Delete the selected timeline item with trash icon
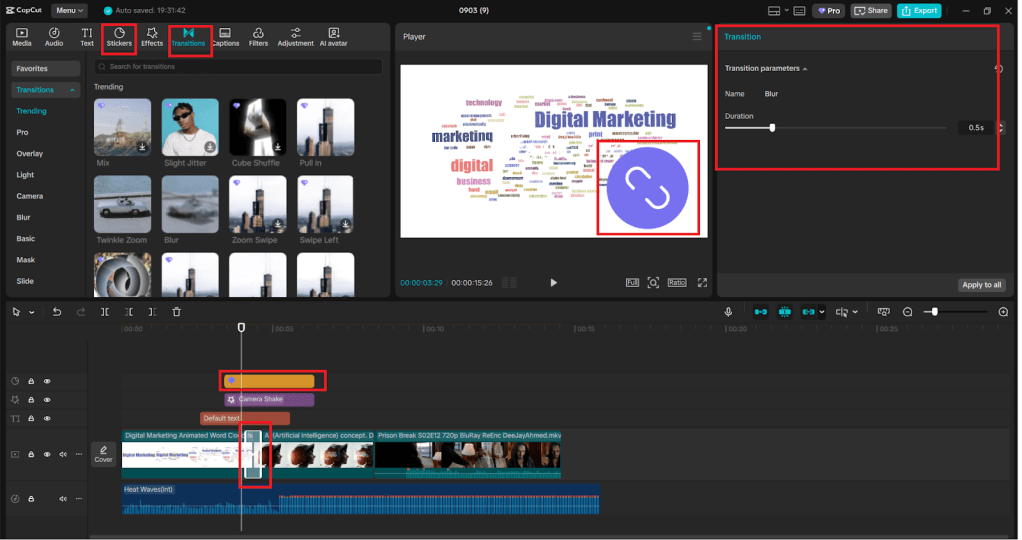Image resolution: width=1022 pixels, height=540 pixels. [177, 312]
